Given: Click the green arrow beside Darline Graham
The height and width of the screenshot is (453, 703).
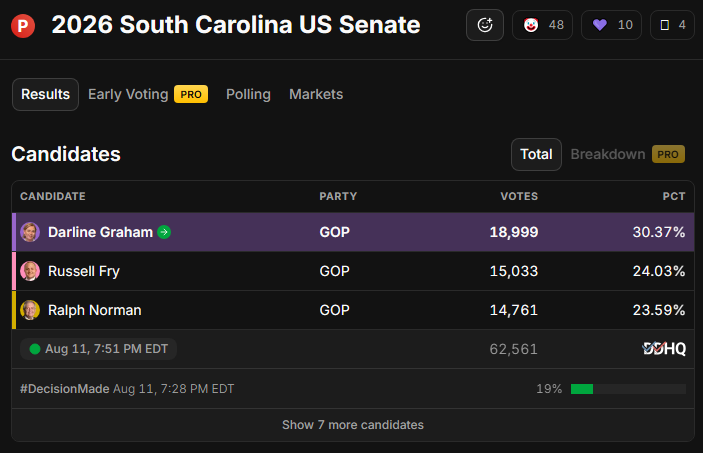Looking at the screenshot, I should [x=164, y=232].
